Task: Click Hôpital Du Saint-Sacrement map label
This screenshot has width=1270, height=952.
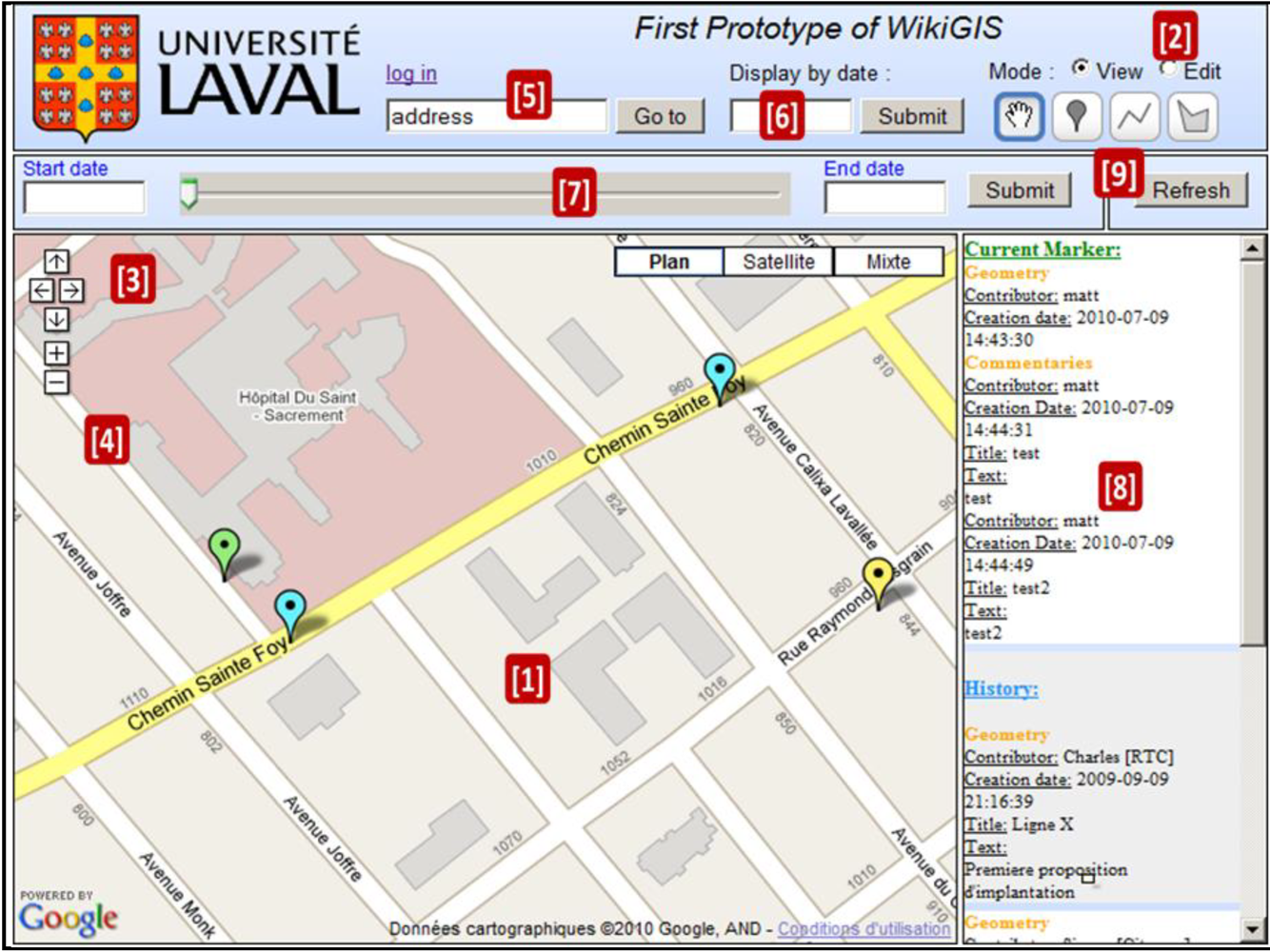Action: click(298, 407)
